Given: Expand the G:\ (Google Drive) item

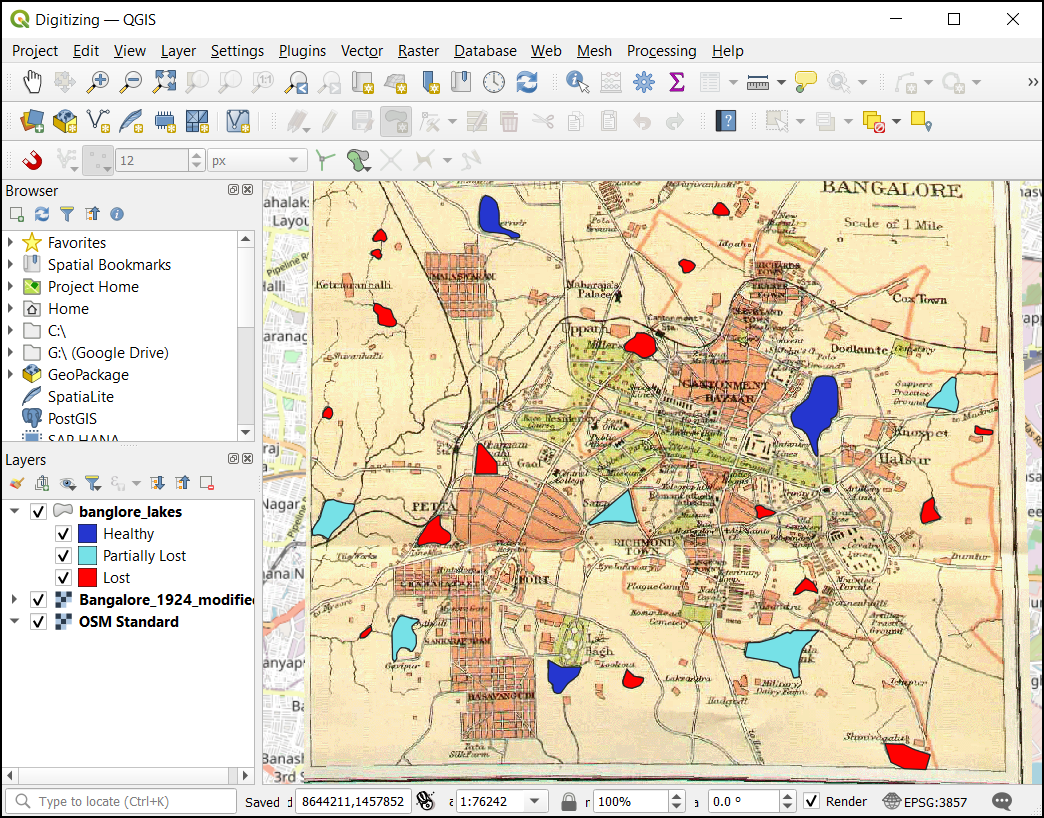Looking at the screenshot, I should [11, 352].
